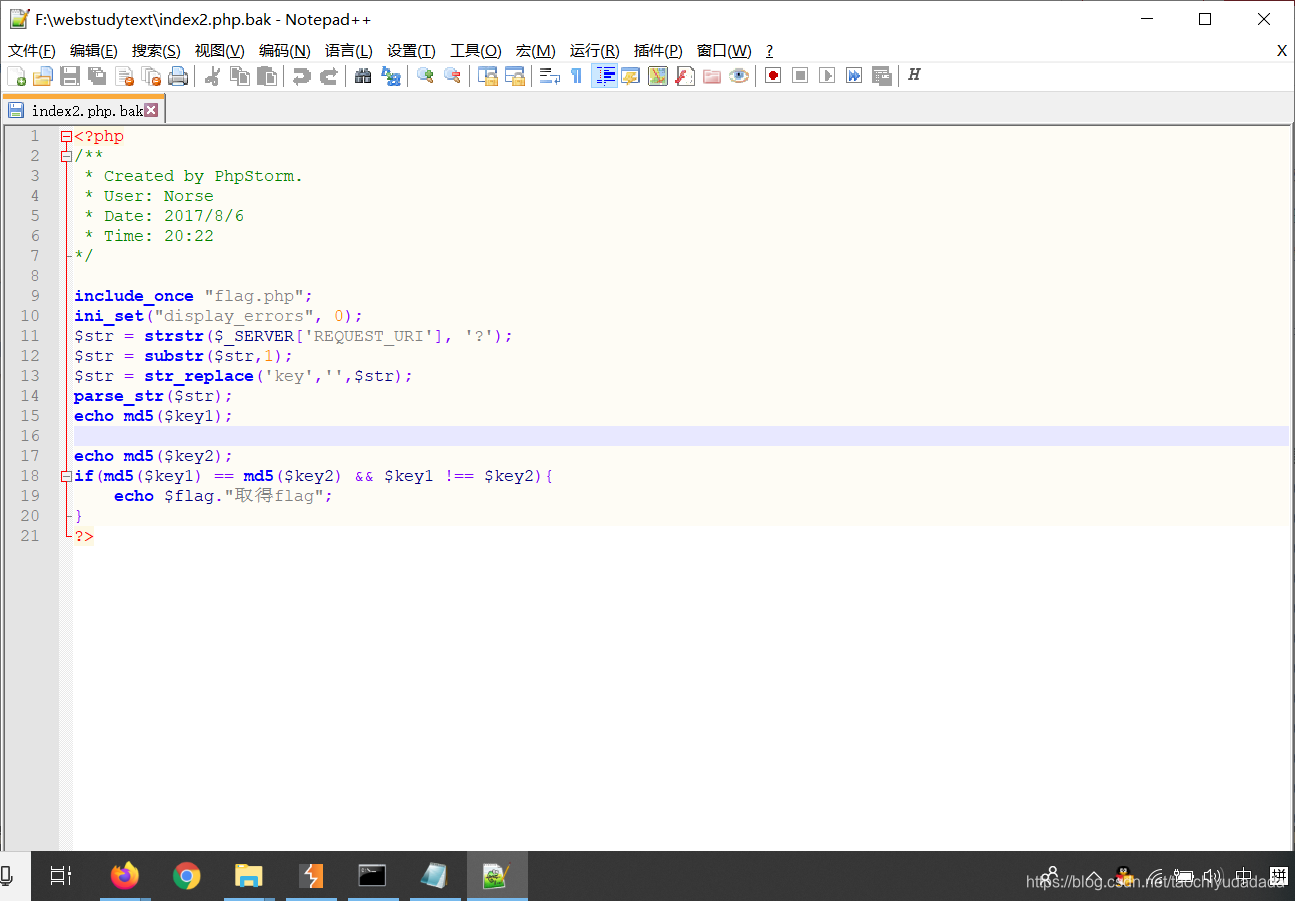Click the Zoom In magnifier icon

tap(425, 76)
